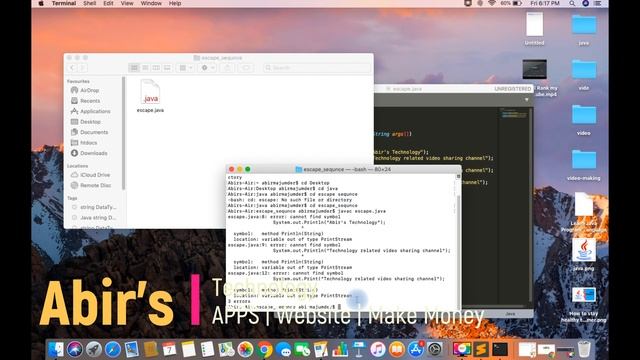Viewport: 640px width, 360px height.
Task: Select java folder on Desktop
Action: tap(584, 29)
